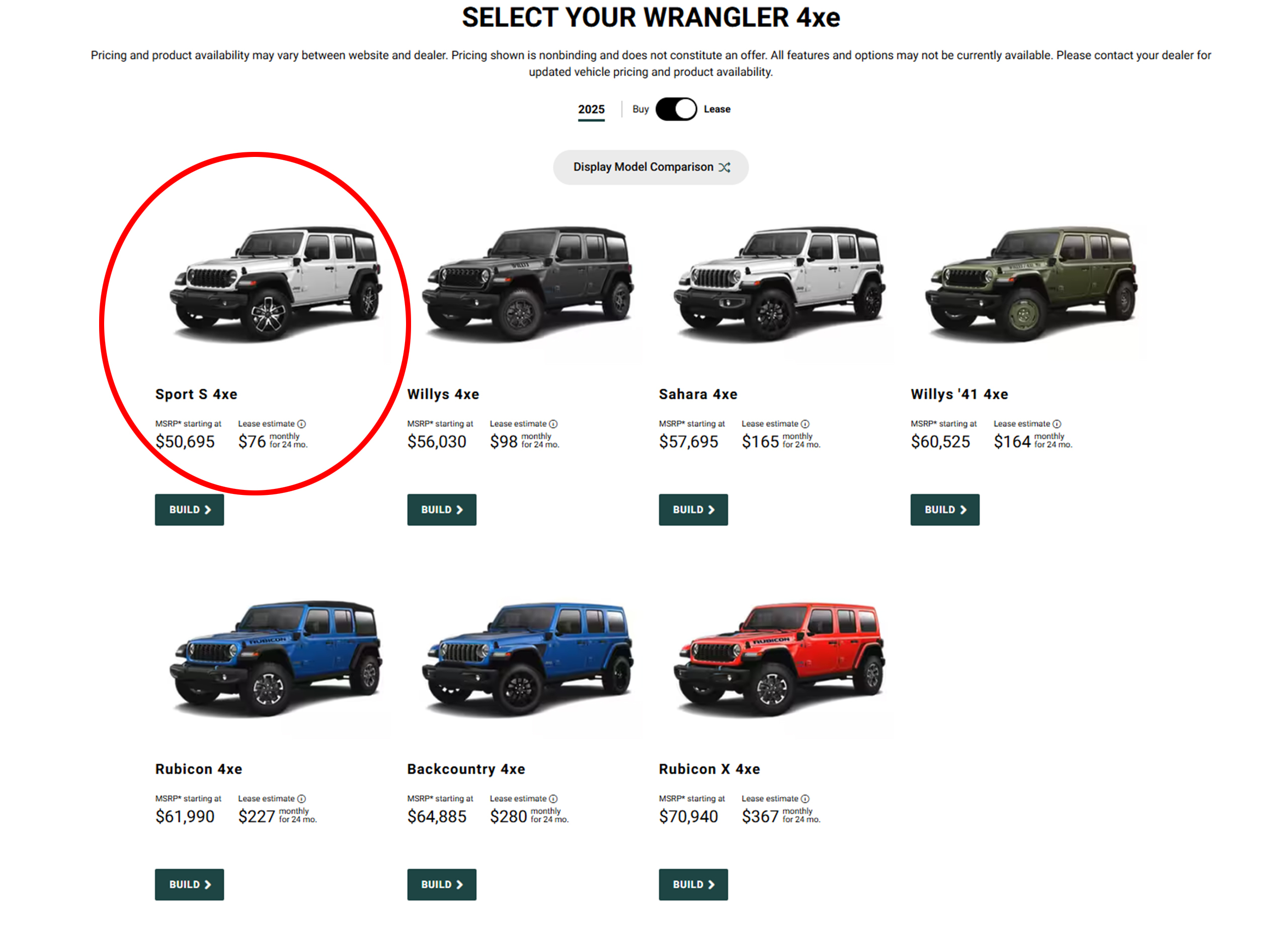
Task: Select the Buy pricing option
Action: click(x=640, y=109)
